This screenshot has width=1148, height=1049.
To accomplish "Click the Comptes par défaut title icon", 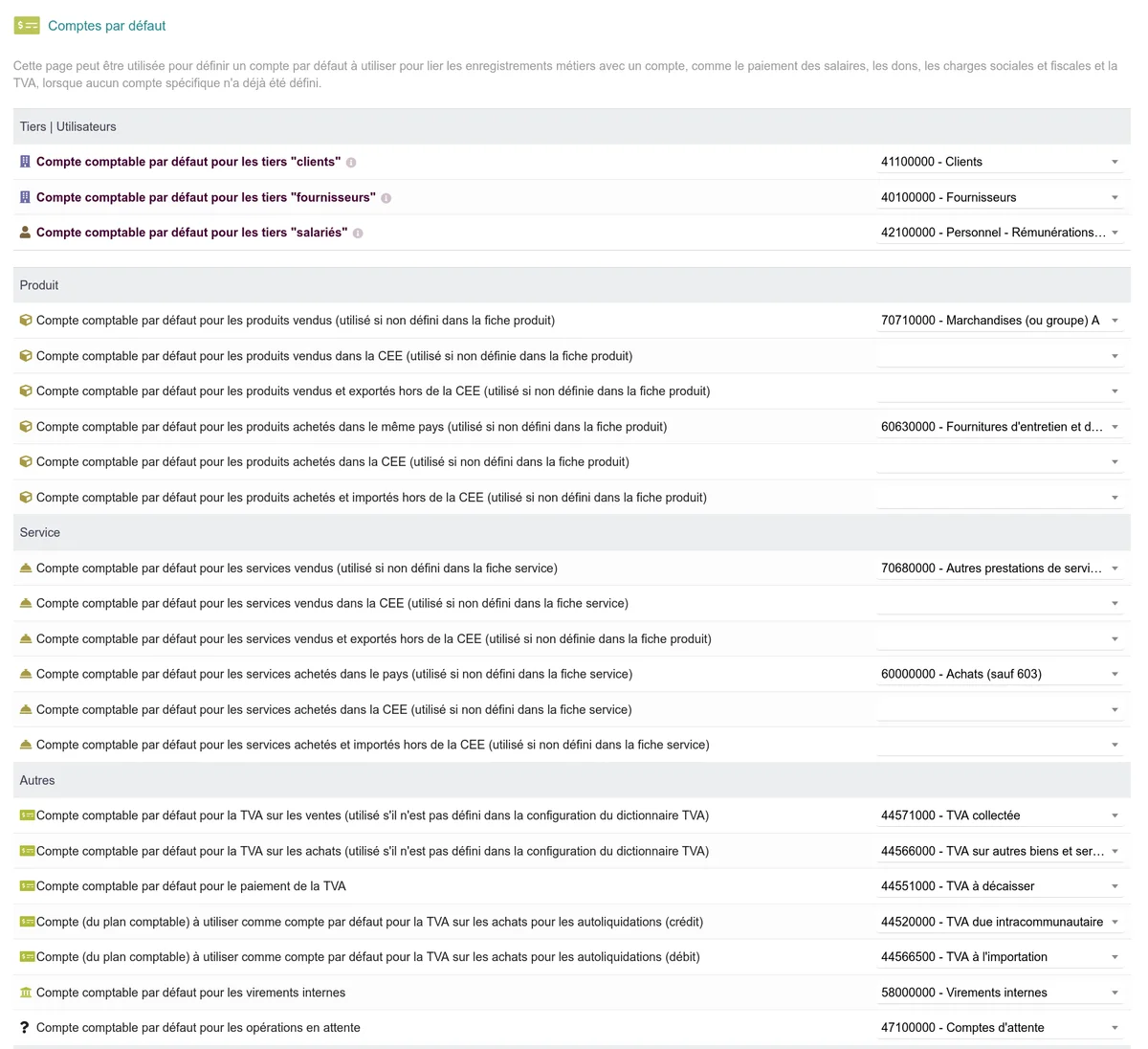I will pyautogui.click(x=27, y=26).
